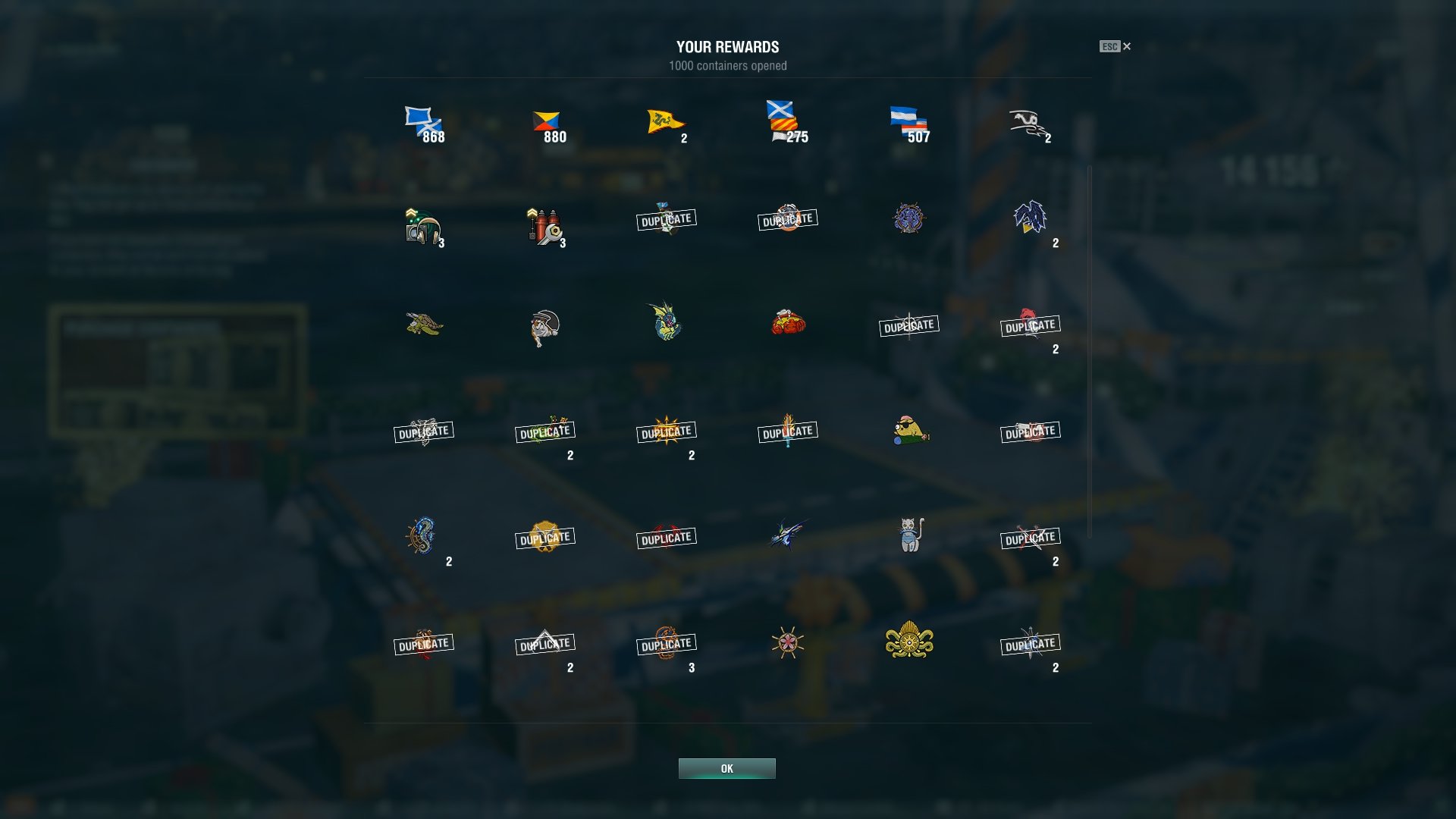The height and width of the screenshot is (819, 1456).
Task: Click the green sea turtle patch
Action: point(424,324)
